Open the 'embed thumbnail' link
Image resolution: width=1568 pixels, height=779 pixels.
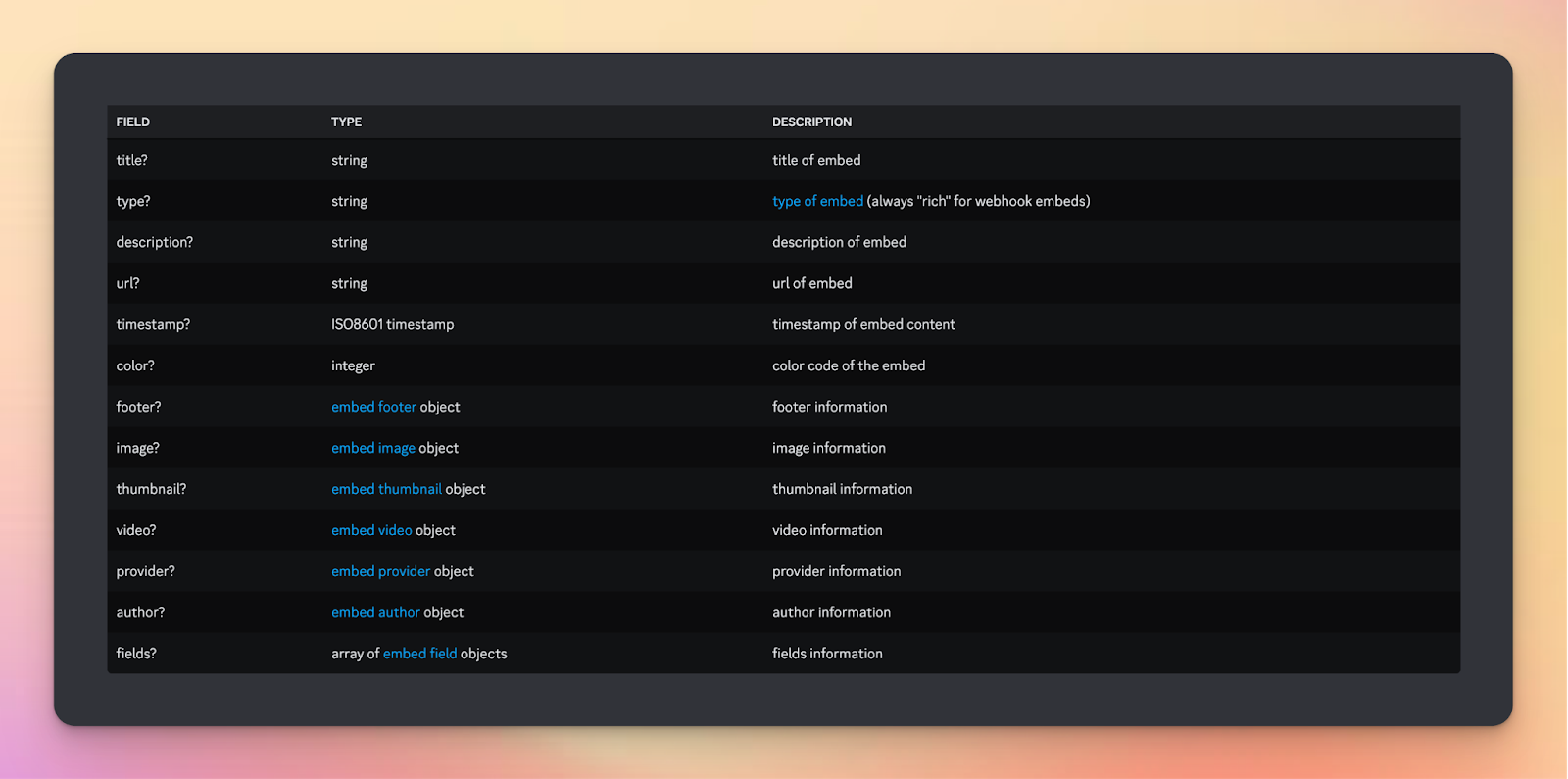(386, 489)
